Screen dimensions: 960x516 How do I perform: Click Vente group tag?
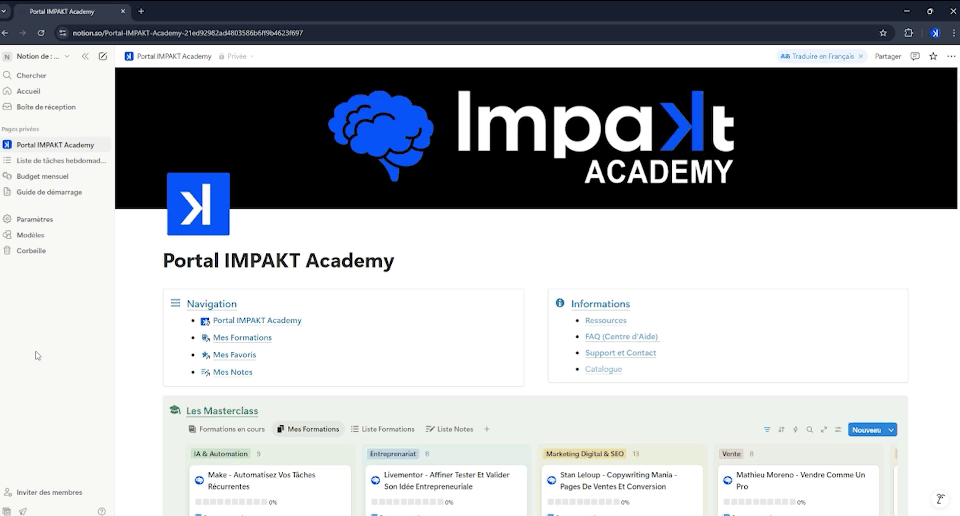tap(731, 454)
